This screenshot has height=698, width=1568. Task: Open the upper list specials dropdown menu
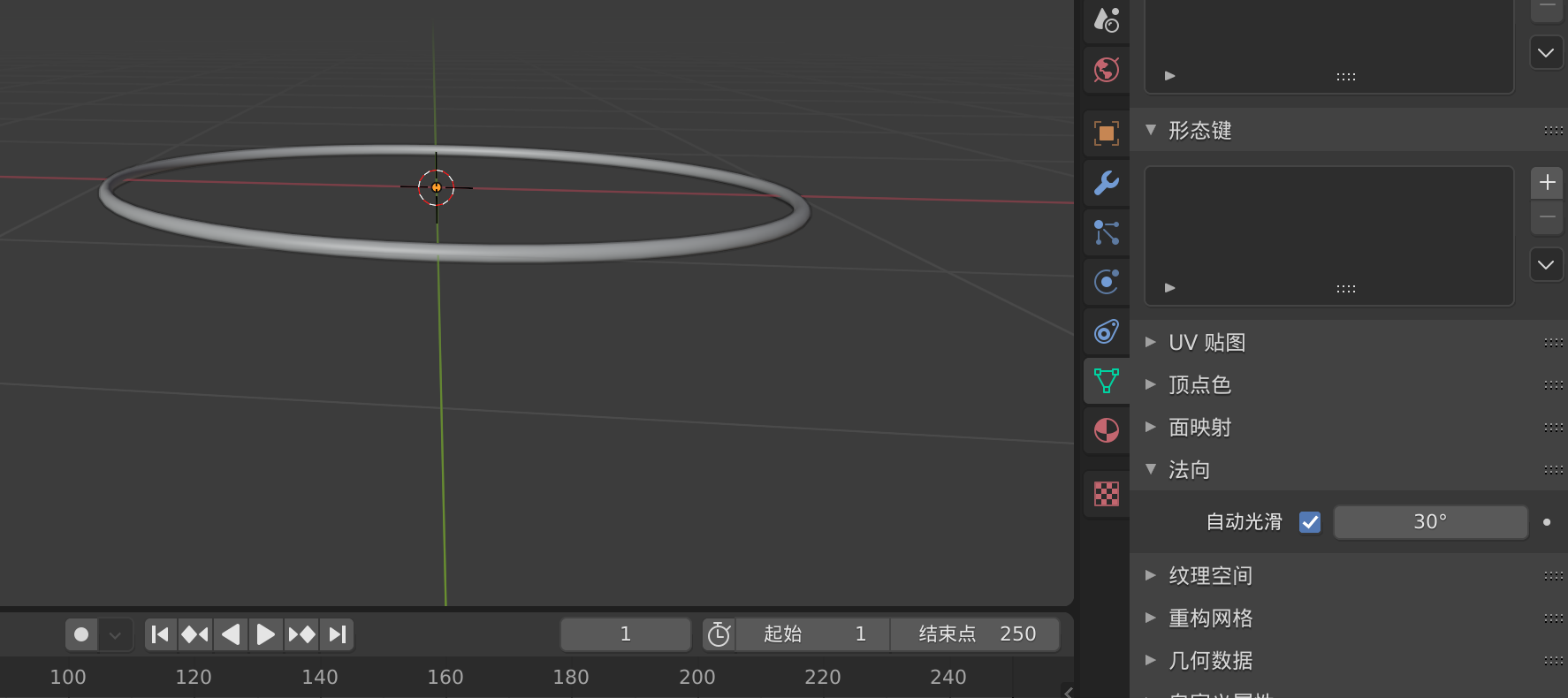(1546, 53)
